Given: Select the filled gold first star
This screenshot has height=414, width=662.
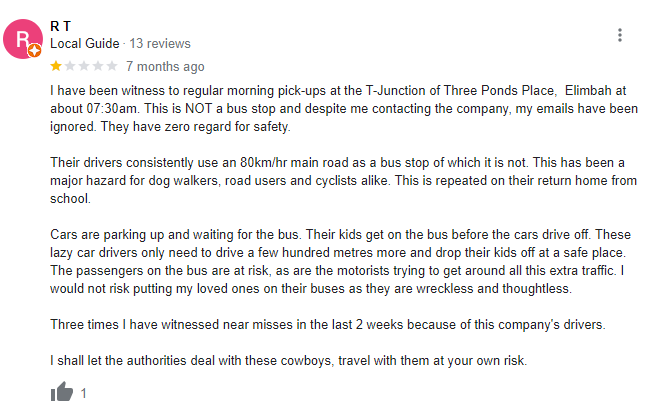Looking at the screenshot, I should pos(56,66).
